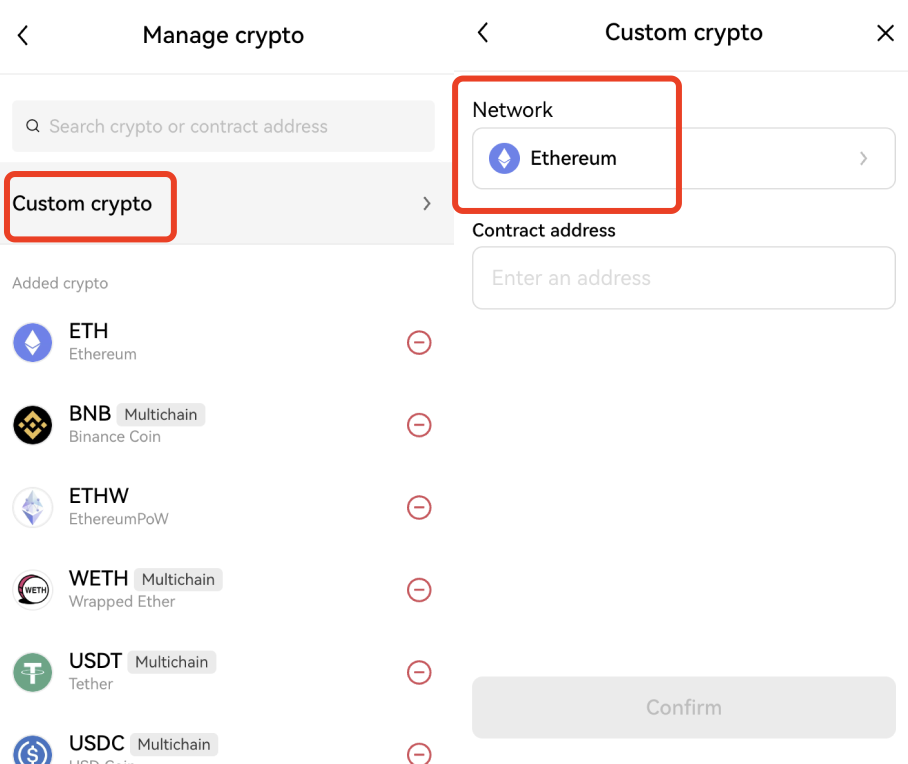Go back from Custom crypto screen

(x=483, y=32)
